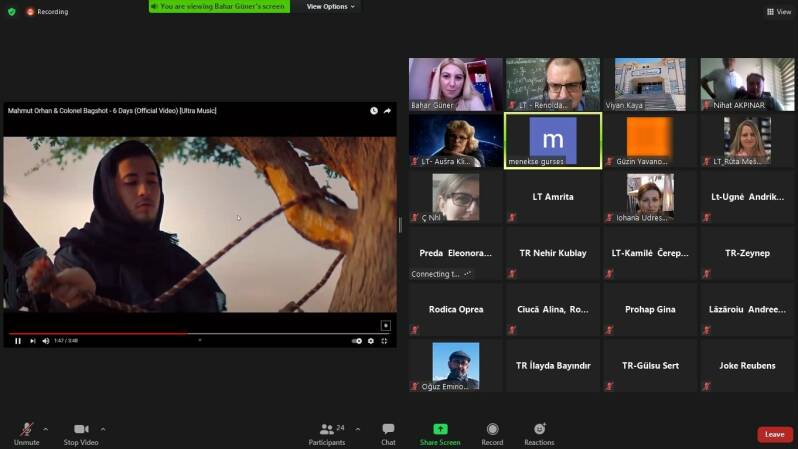Click the red Leave button

pos(775,434)
